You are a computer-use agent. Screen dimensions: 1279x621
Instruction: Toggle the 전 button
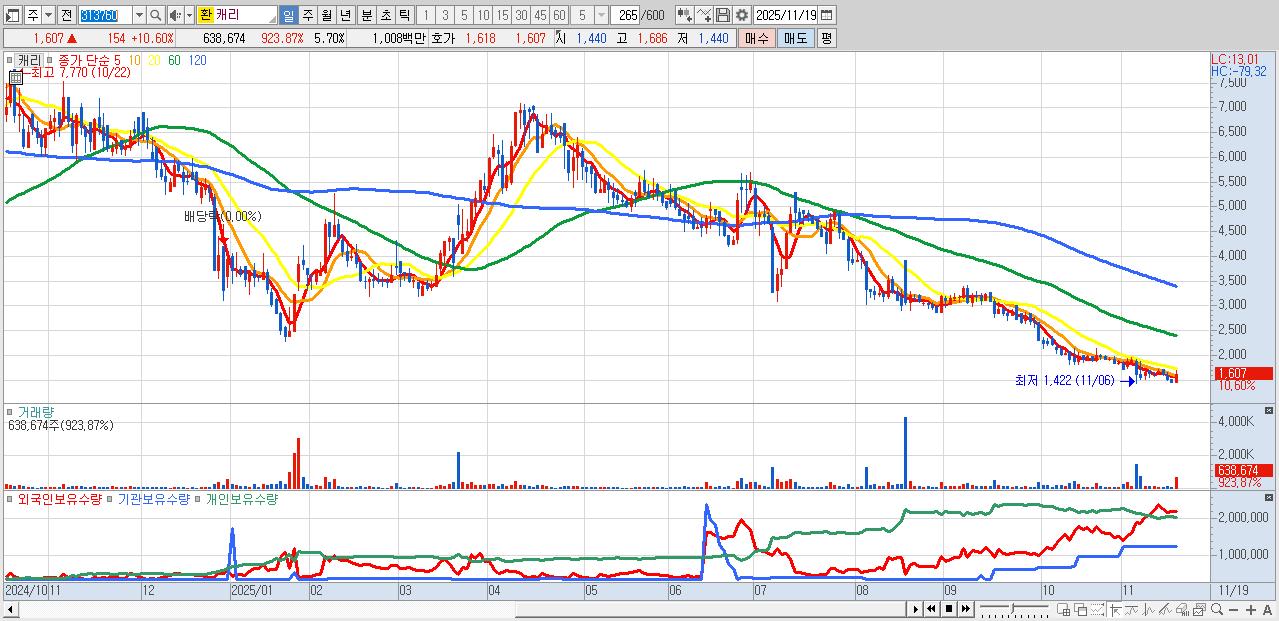coord(66,15)
